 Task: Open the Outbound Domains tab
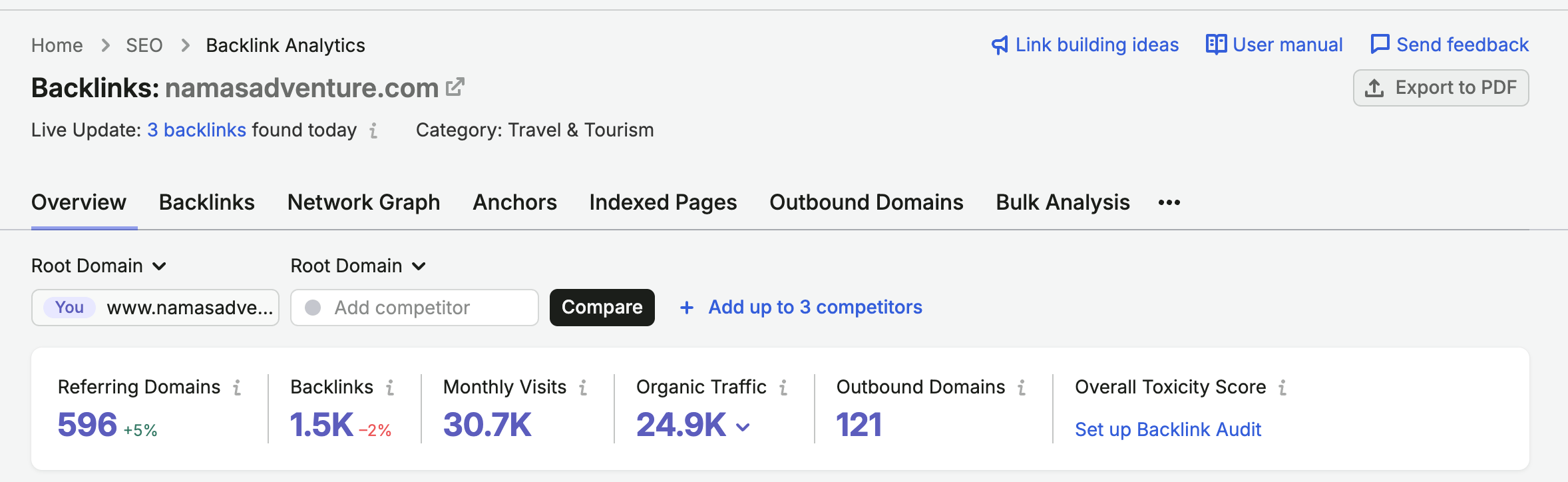coord(867,202)
